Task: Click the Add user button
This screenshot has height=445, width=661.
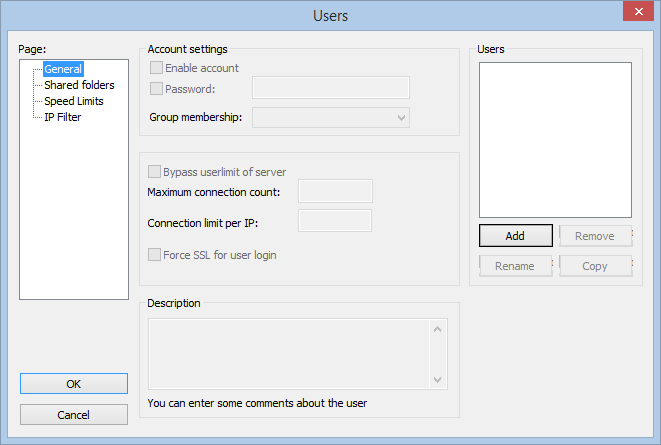Action: 516,236
